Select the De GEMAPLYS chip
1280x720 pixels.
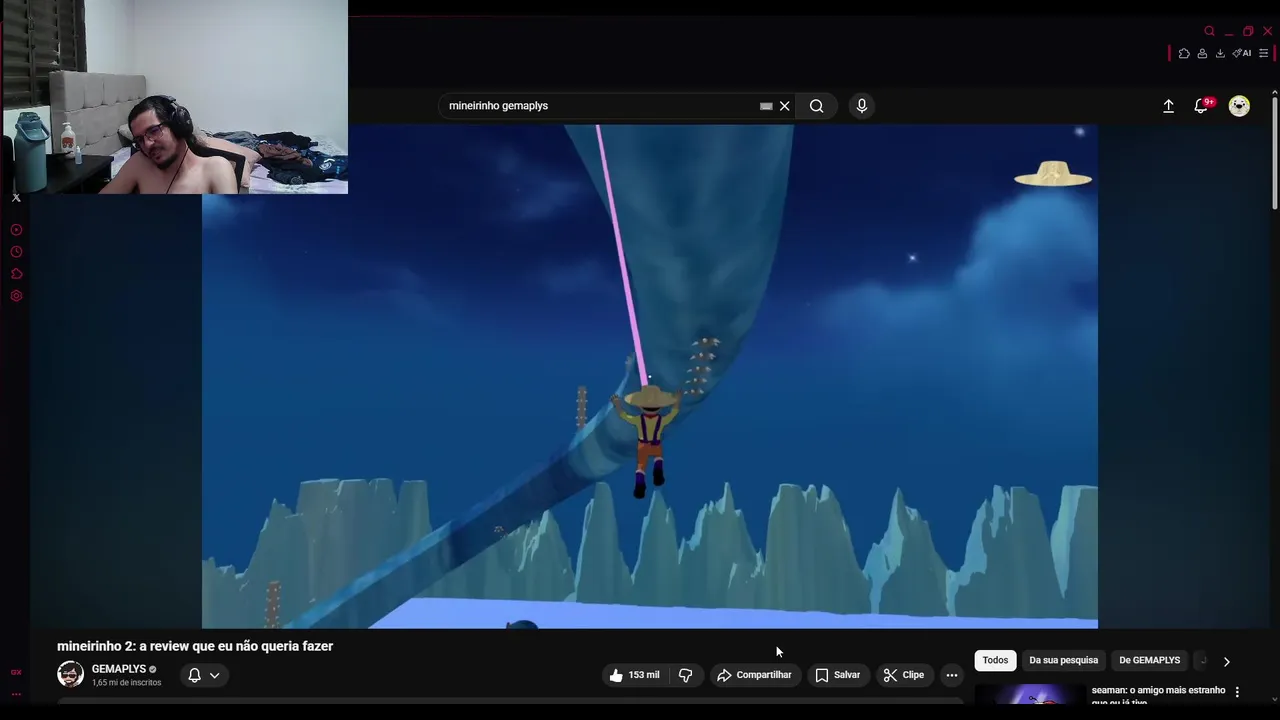point(1150,660)
